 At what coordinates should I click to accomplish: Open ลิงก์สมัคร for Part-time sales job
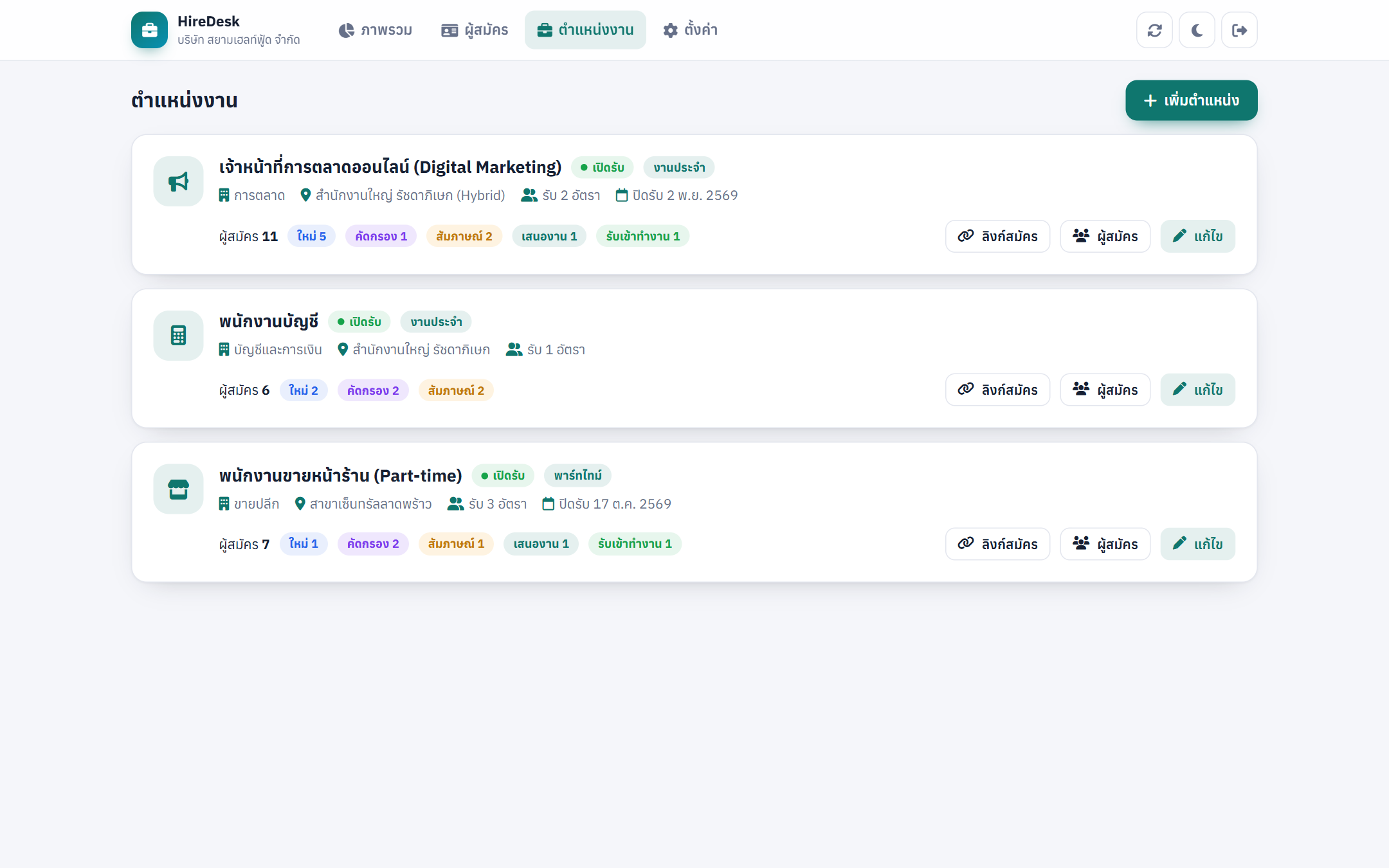click(x=997, y=544)
